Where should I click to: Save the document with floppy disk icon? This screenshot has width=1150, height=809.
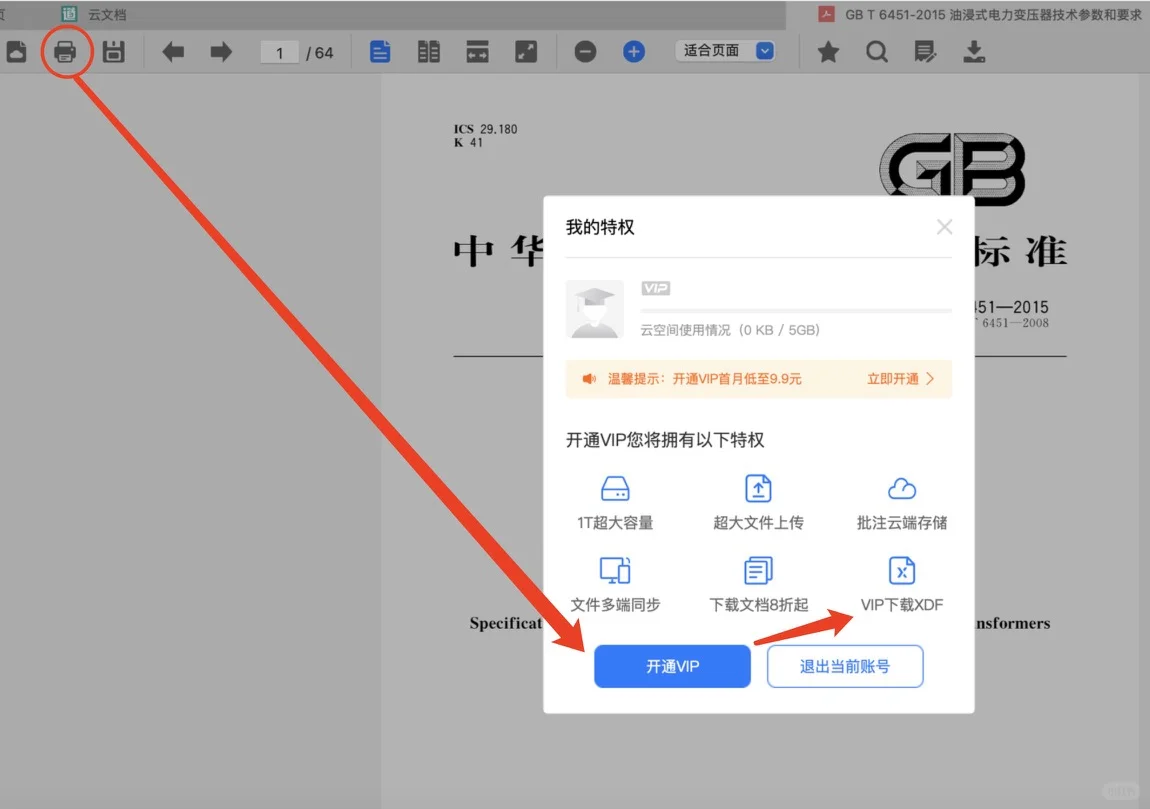(114, 52)
